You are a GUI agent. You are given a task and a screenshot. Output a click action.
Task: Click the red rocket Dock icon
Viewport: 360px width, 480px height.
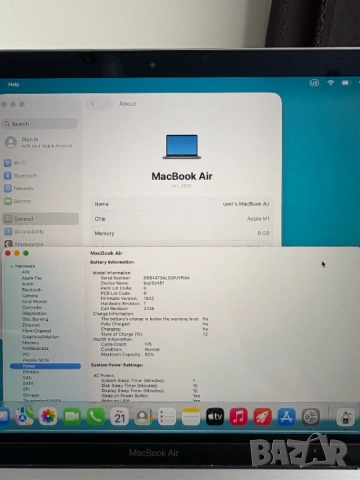pos(263,416)
